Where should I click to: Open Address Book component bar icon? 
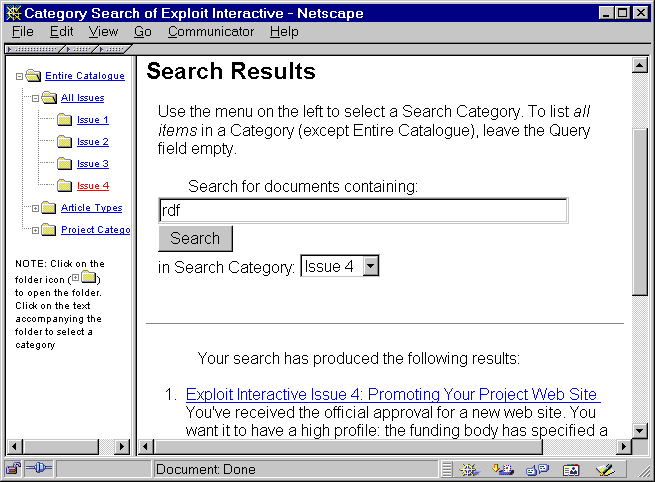tap(571, 470)
